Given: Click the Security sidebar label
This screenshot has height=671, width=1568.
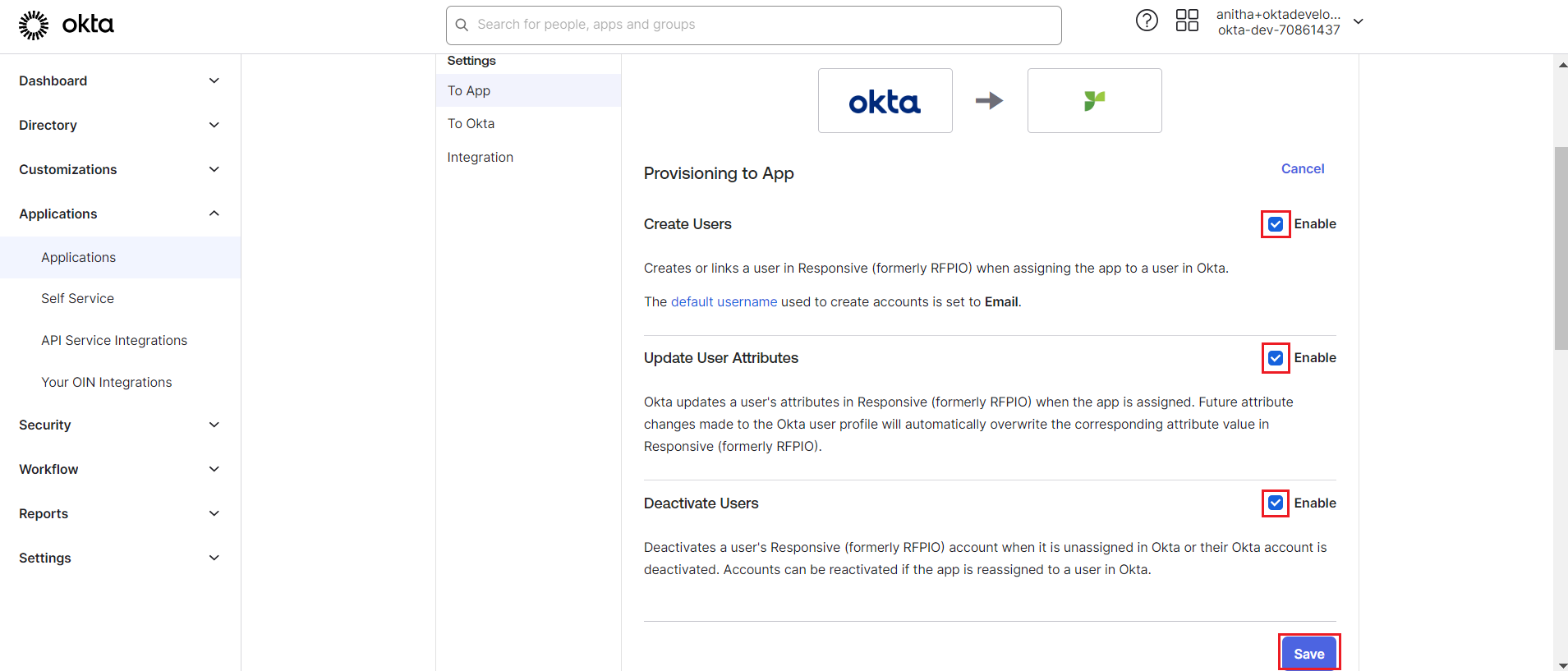Looking at the screenshot, I should [x=45, y=425].
